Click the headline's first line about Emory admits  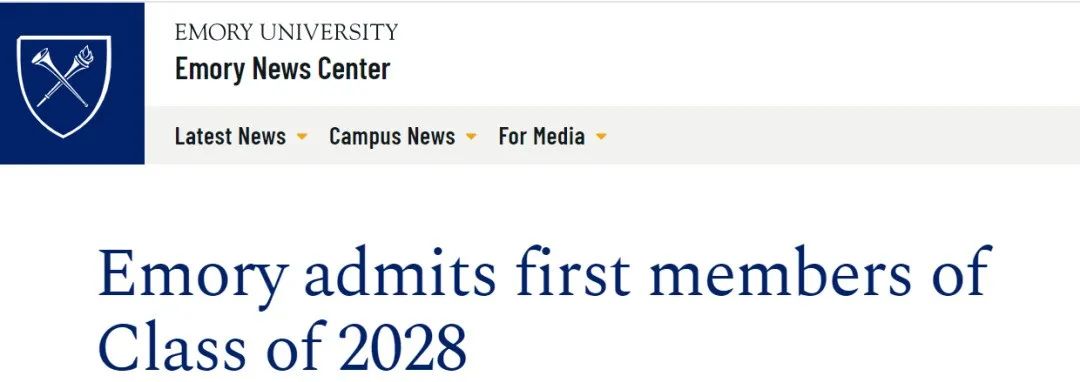tap(544, 273)
